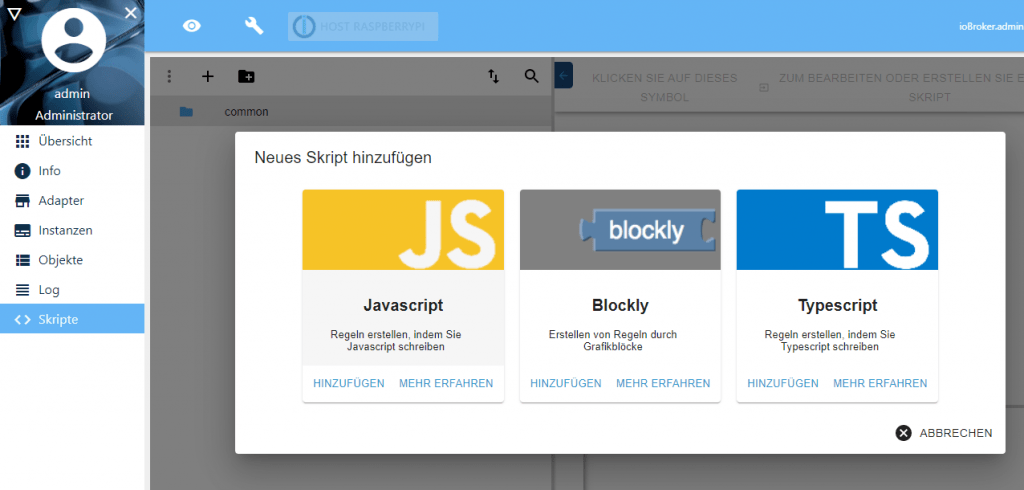This screenshot has height=490, width=1024.
Task: Select the common folder row
Action: coord(351,112)
